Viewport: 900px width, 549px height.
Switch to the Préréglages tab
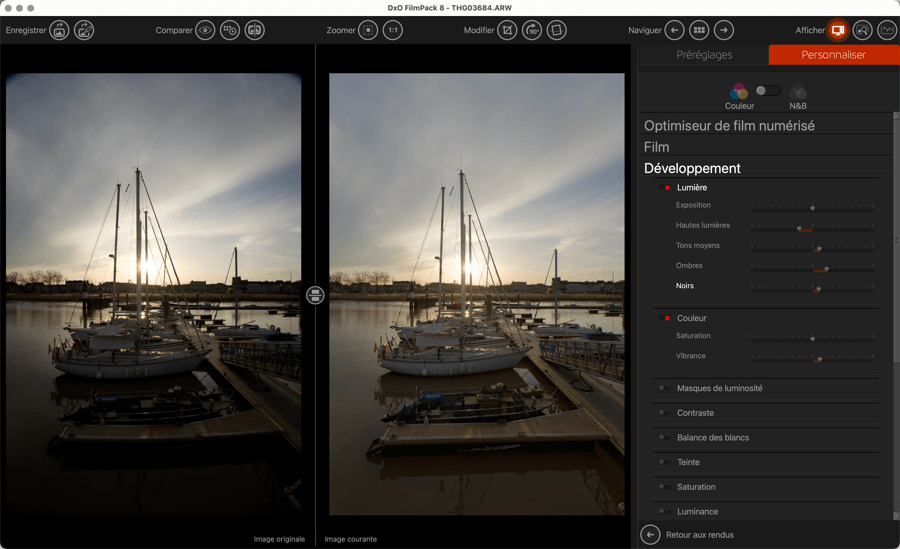pos(704,55)
